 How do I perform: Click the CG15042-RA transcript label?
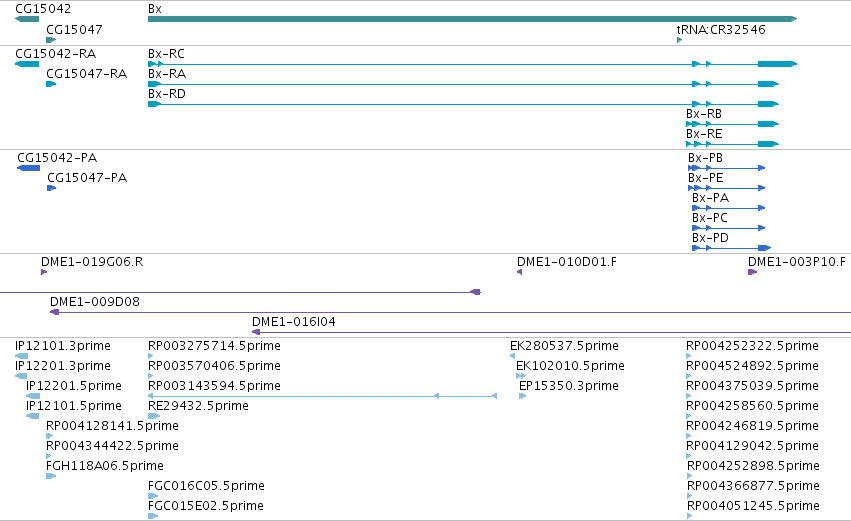55,54
